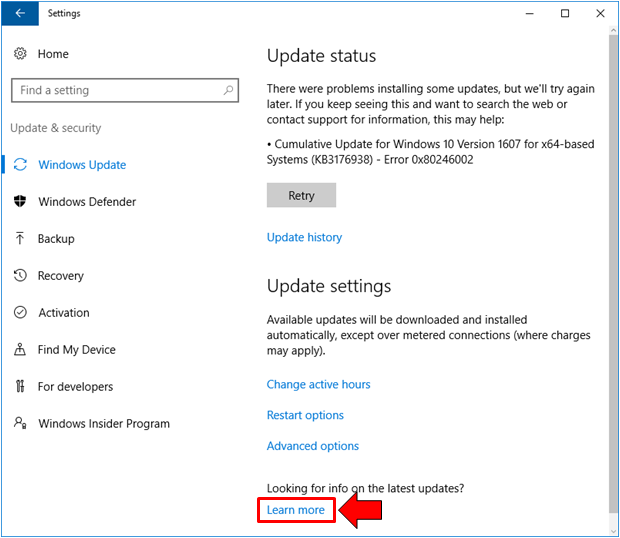Click the Activation checkmark icon

click(x=20, y=312)
